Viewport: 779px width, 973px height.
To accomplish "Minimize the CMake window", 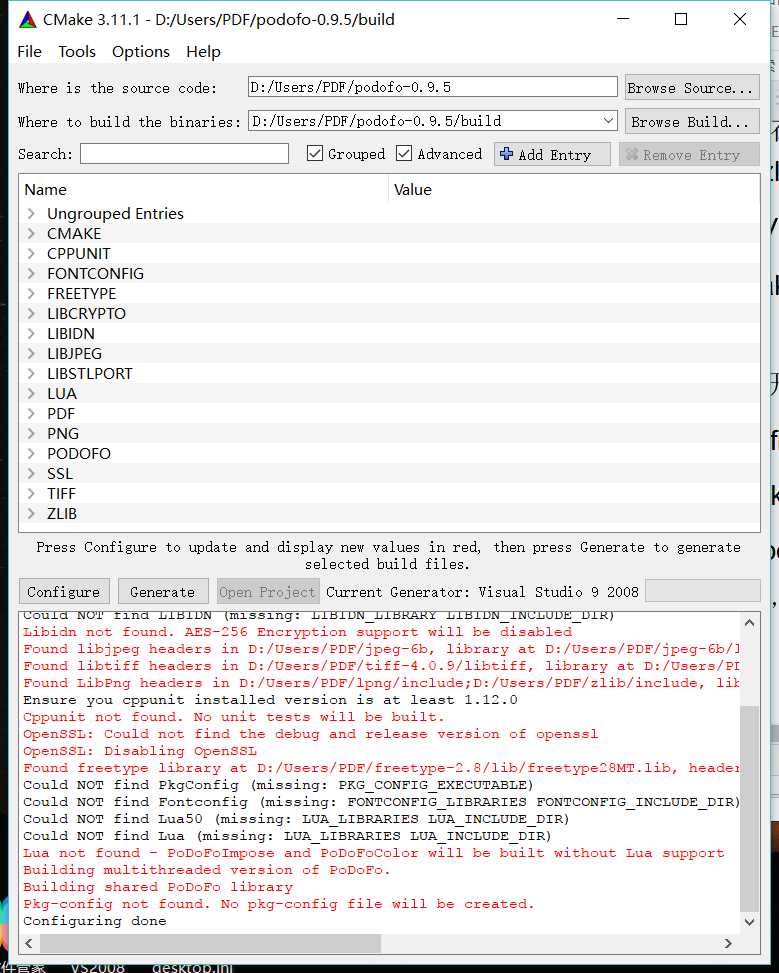I will click(x=623, y=19).
